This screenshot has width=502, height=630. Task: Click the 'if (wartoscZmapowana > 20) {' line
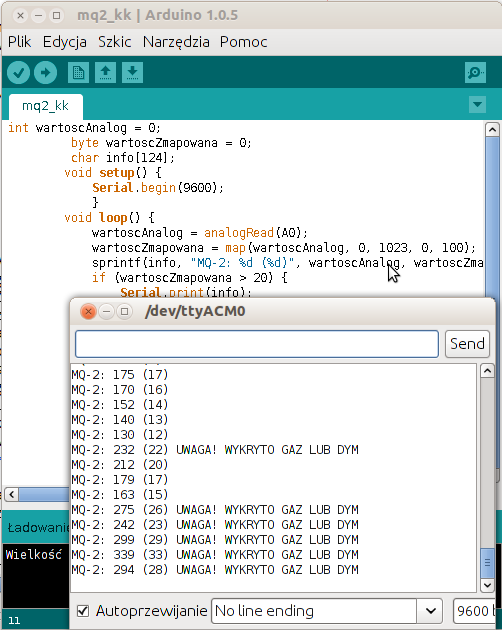tap(190, 278)
